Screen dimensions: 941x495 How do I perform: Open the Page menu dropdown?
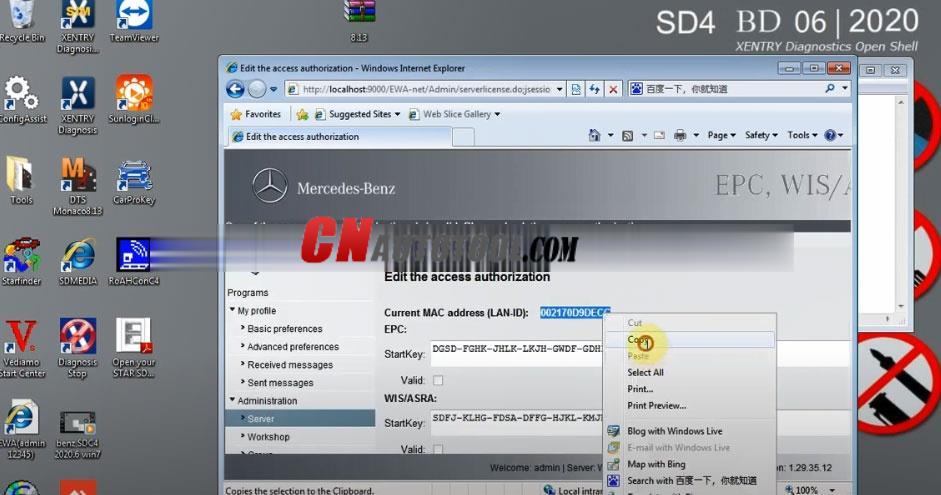click(721, 136)
